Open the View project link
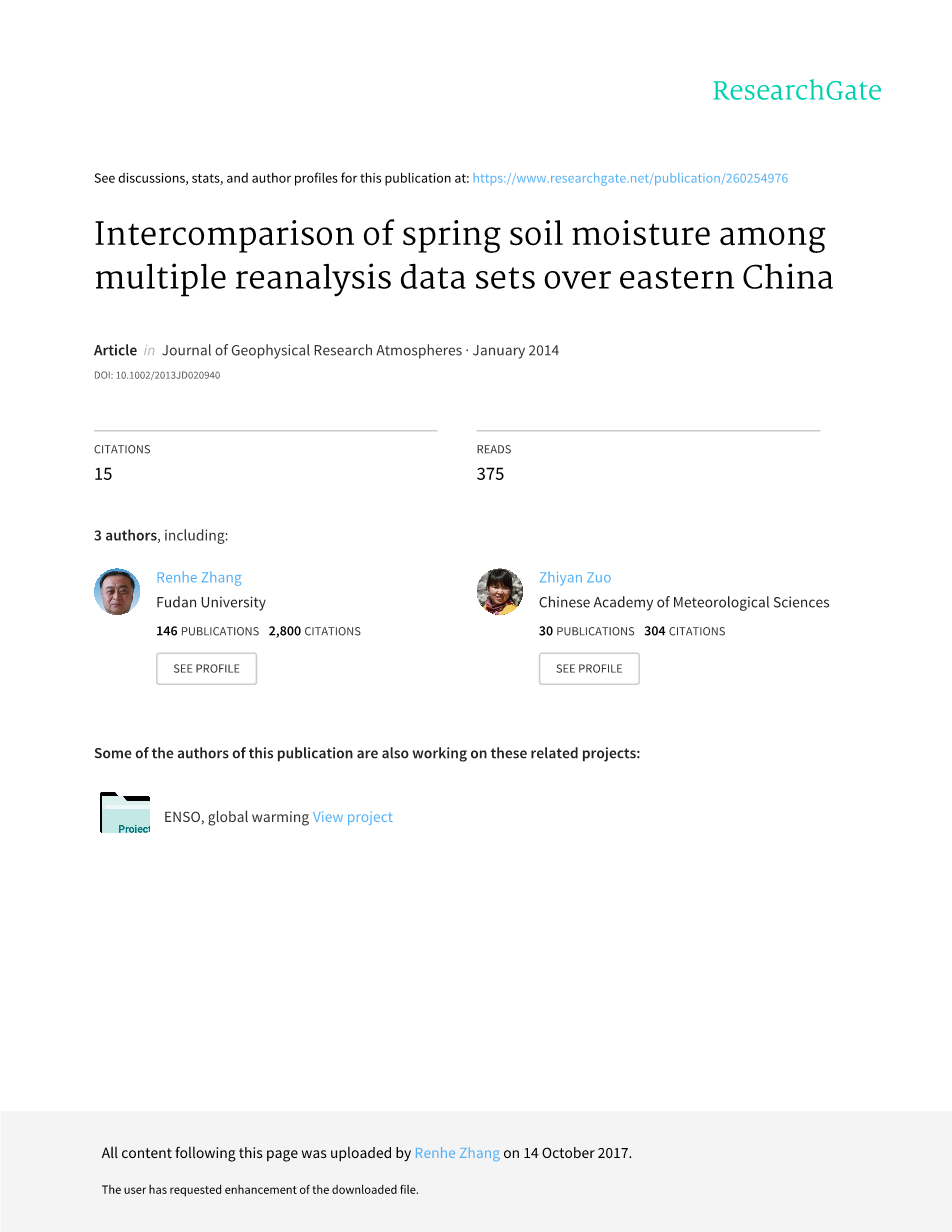This screenshot has width=952, height=1232. pyautogui.click(x=353, y=817)
